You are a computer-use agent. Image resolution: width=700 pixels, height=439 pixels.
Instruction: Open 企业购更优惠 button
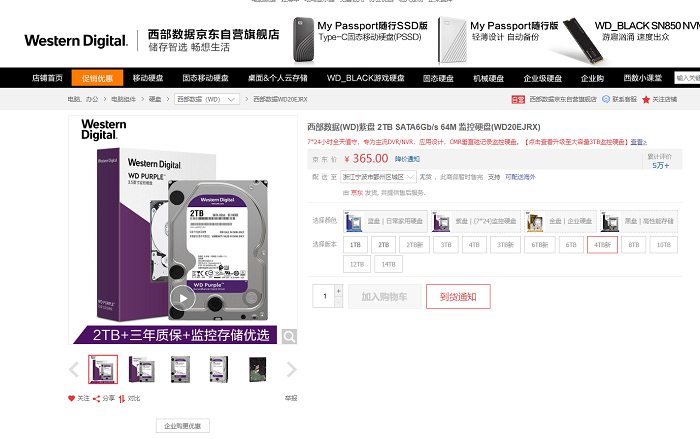pyautogui.click(x=183, y=426)
